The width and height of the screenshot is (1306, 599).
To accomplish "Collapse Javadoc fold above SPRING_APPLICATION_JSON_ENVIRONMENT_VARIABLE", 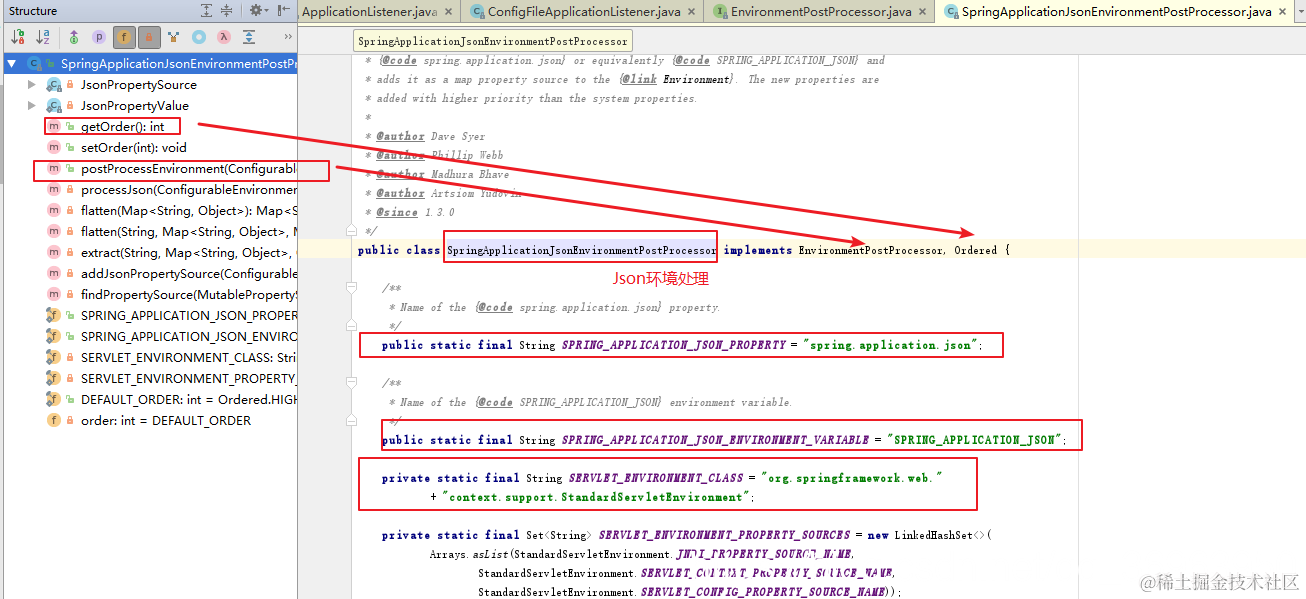I will click(351, 383).
